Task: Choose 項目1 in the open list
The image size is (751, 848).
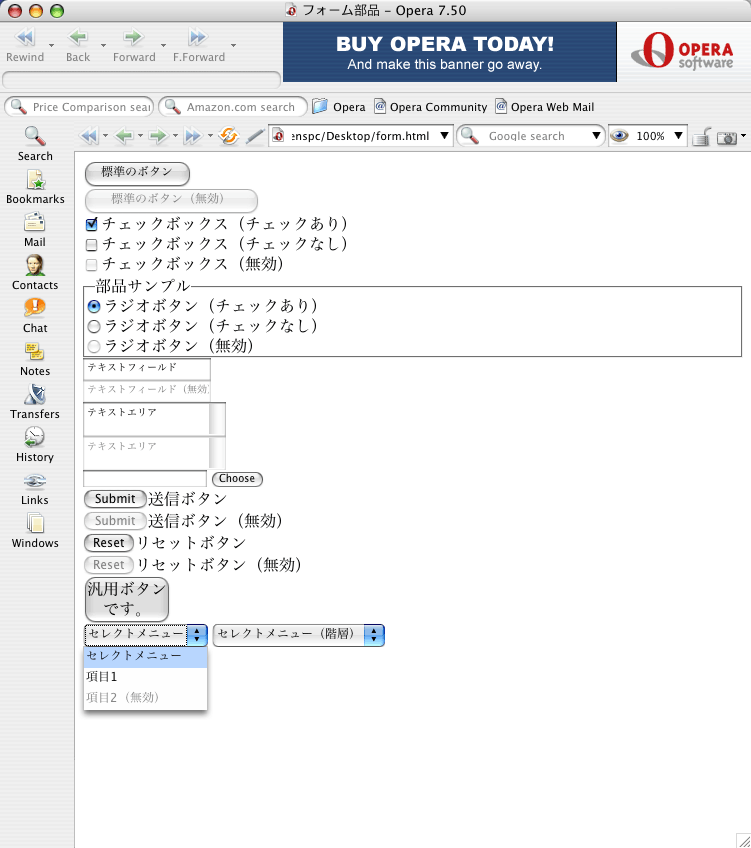Action: click(145, 677)
